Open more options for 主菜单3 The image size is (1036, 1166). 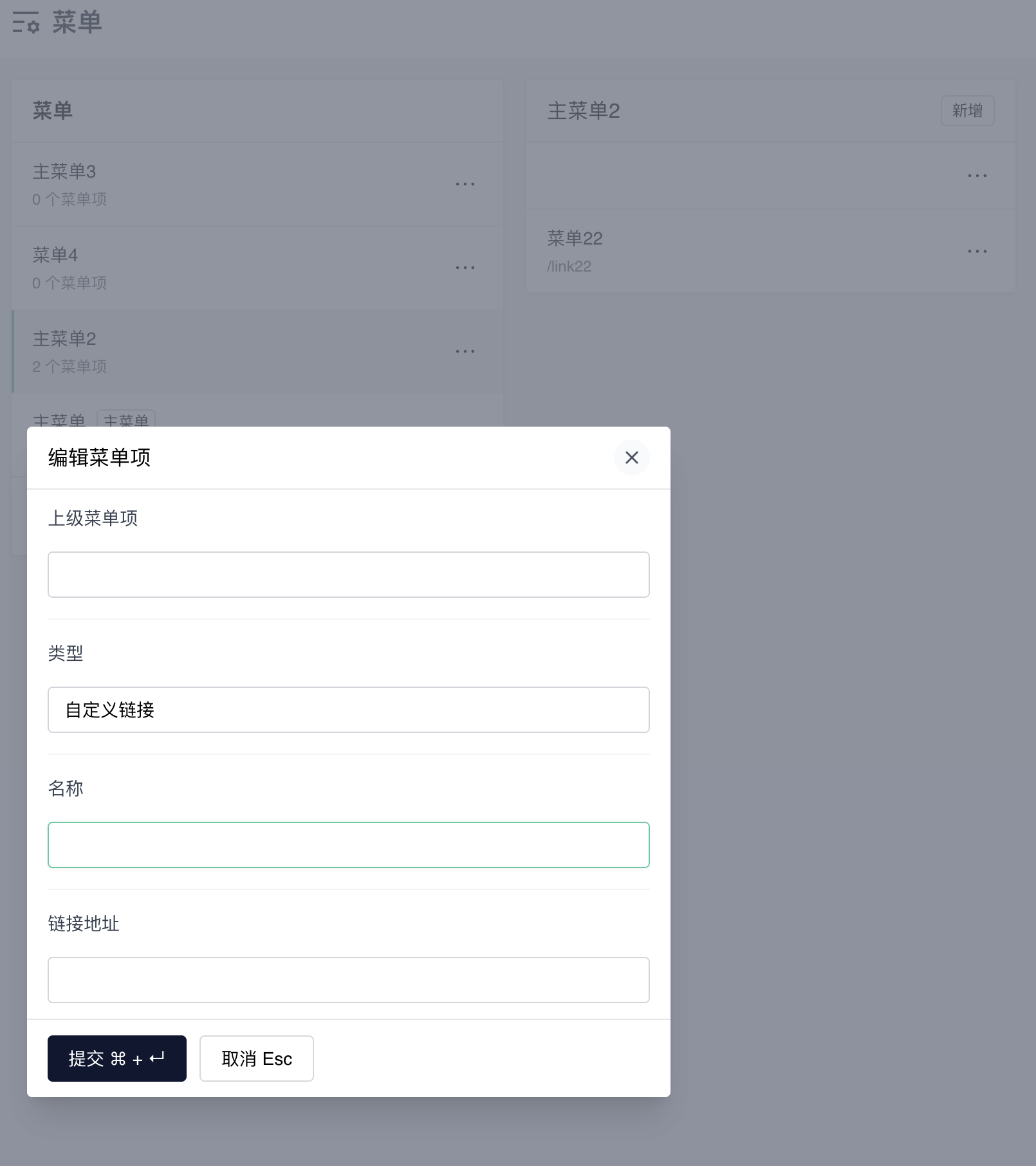pos(465,184)
